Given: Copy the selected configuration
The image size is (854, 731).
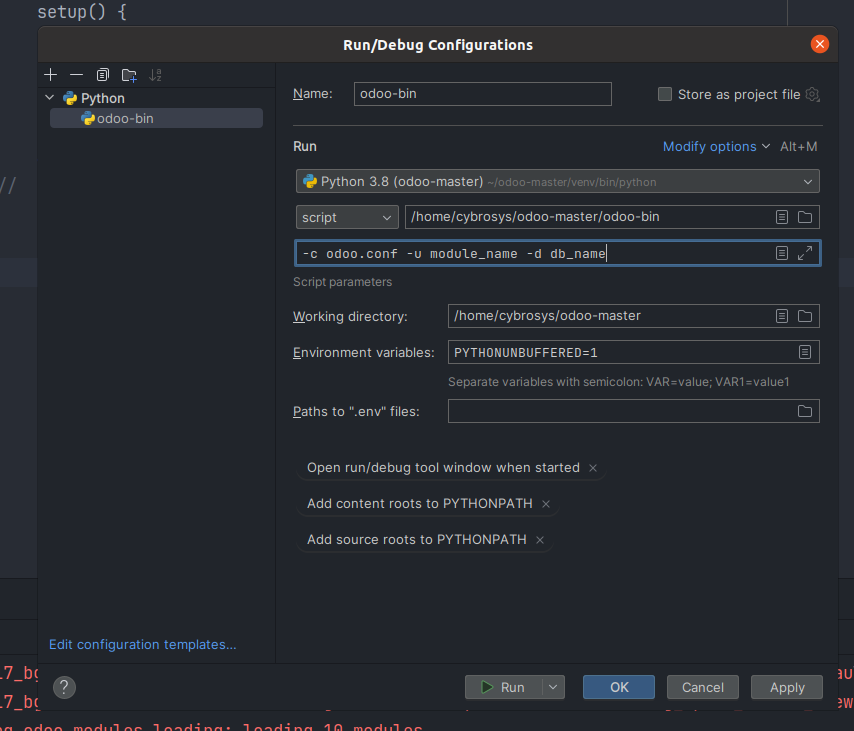Looking at the screenshot, I should [x=103, y=75].
